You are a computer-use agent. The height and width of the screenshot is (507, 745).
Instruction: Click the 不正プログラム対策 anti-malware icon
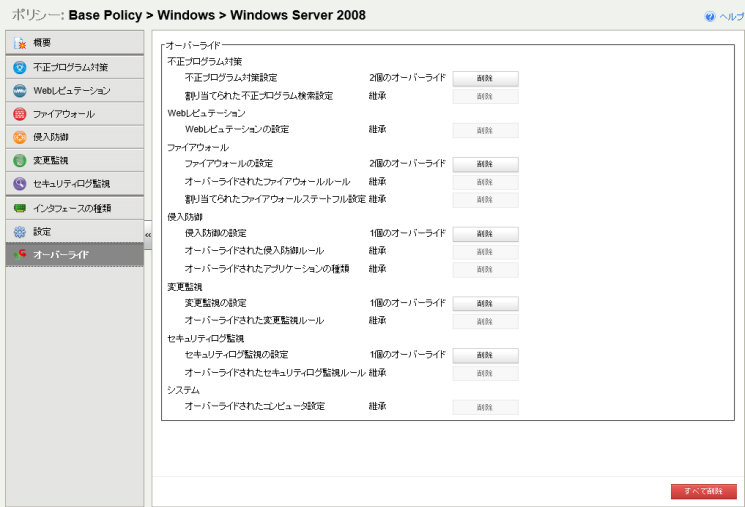pos(20,68)
